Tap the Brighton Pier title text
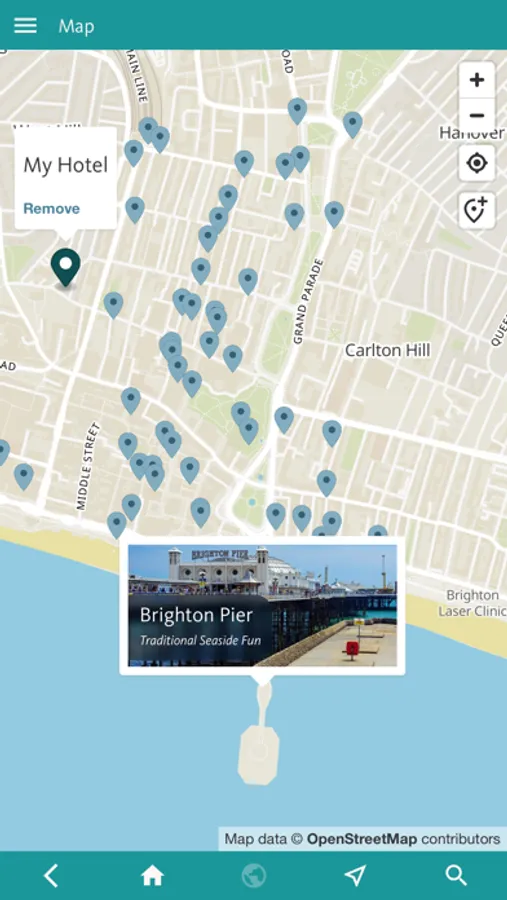507x900 pixels. [x=196, y=615]
